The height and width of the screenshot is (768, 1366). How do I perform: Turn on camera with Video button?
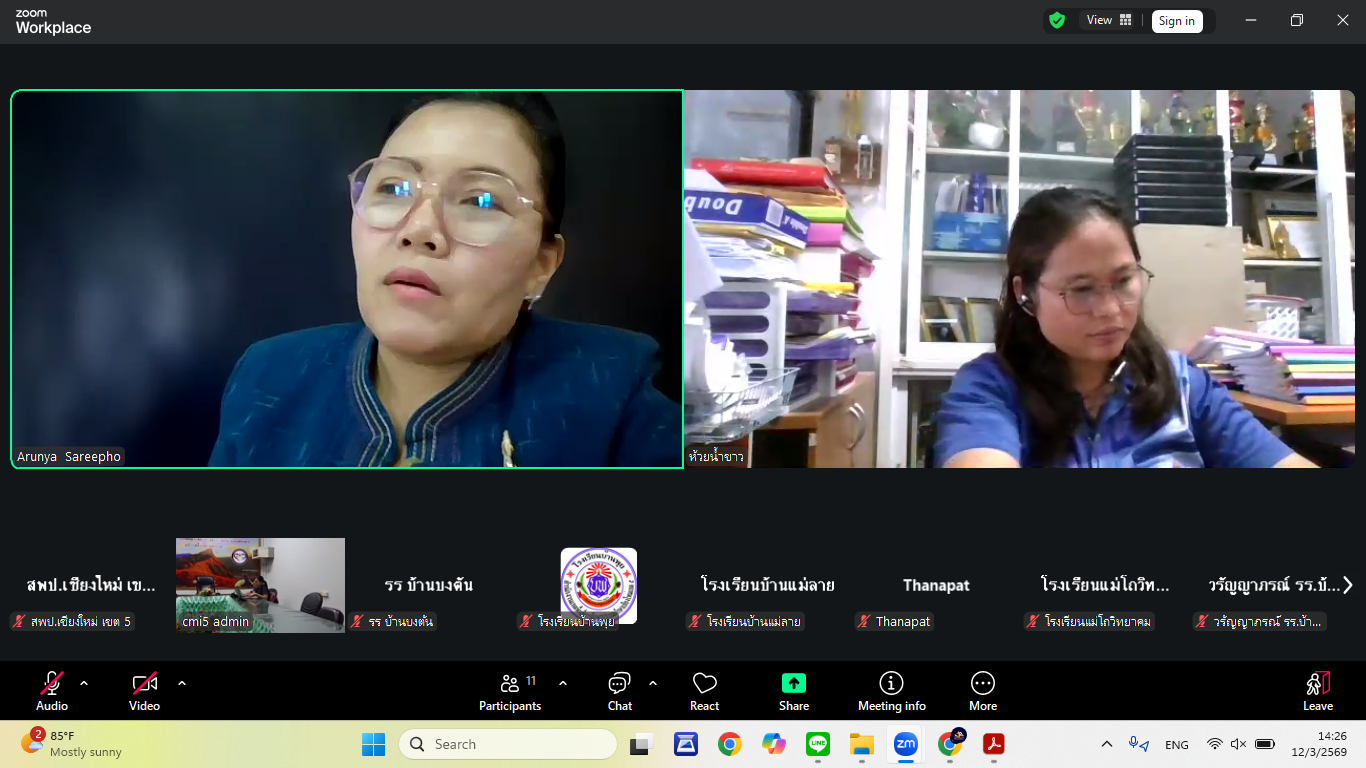click(145, 691)
